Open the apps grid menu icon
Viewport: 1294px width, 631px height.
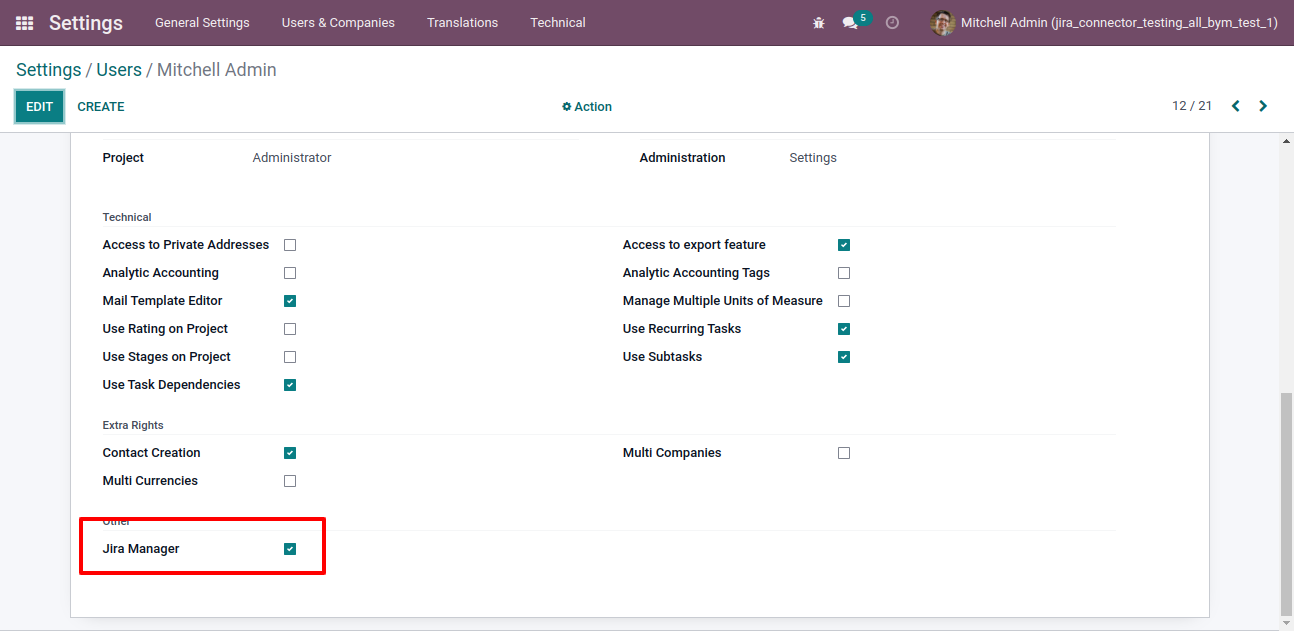click(24, 22)
